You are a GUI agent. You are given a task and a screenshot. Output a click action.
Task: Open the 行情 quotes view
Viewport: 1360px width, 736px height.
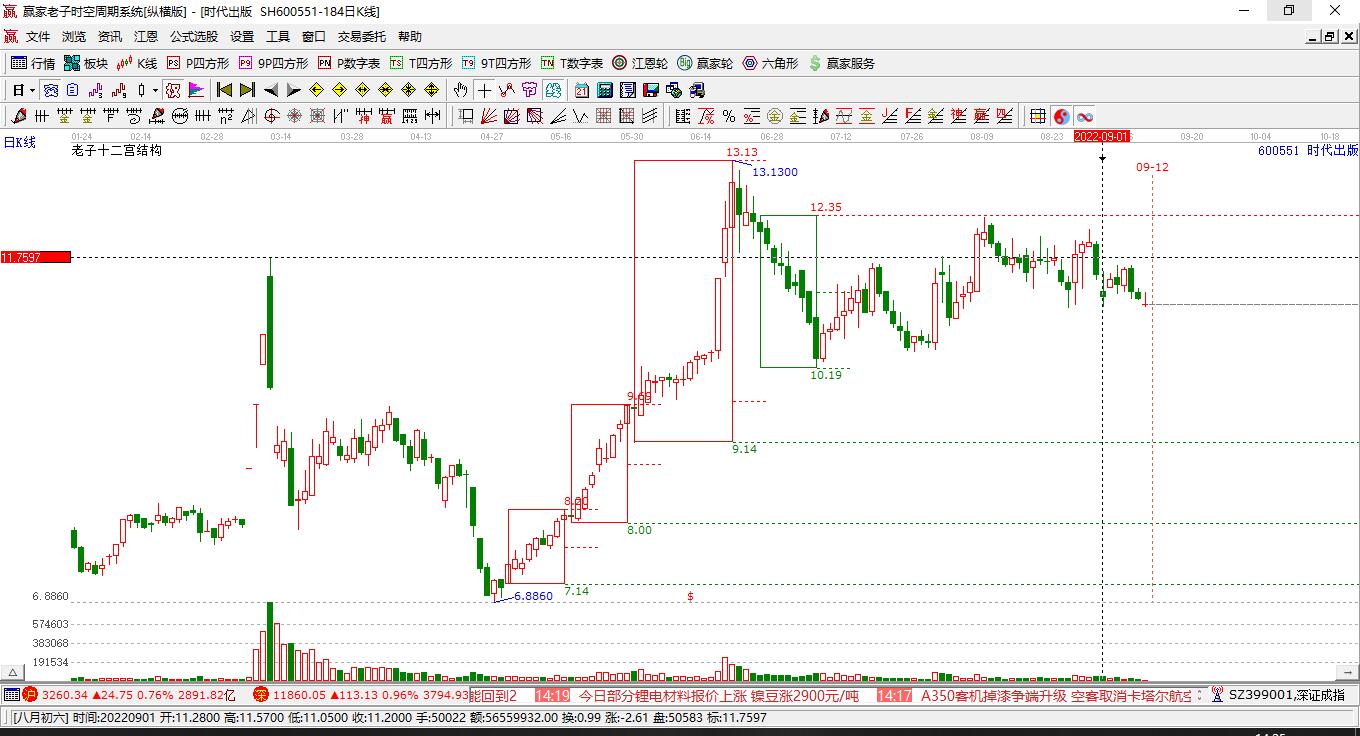tap(33, 63)
